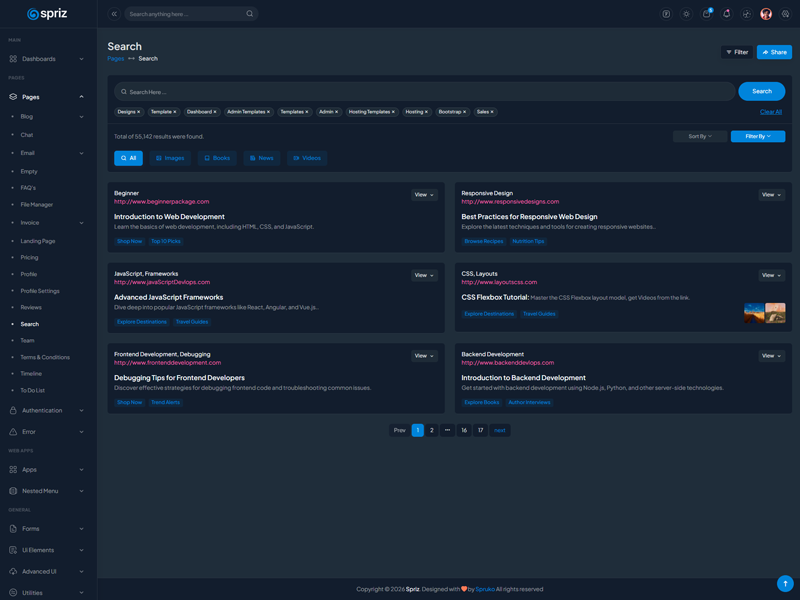Click the Spriz logo

47,14
